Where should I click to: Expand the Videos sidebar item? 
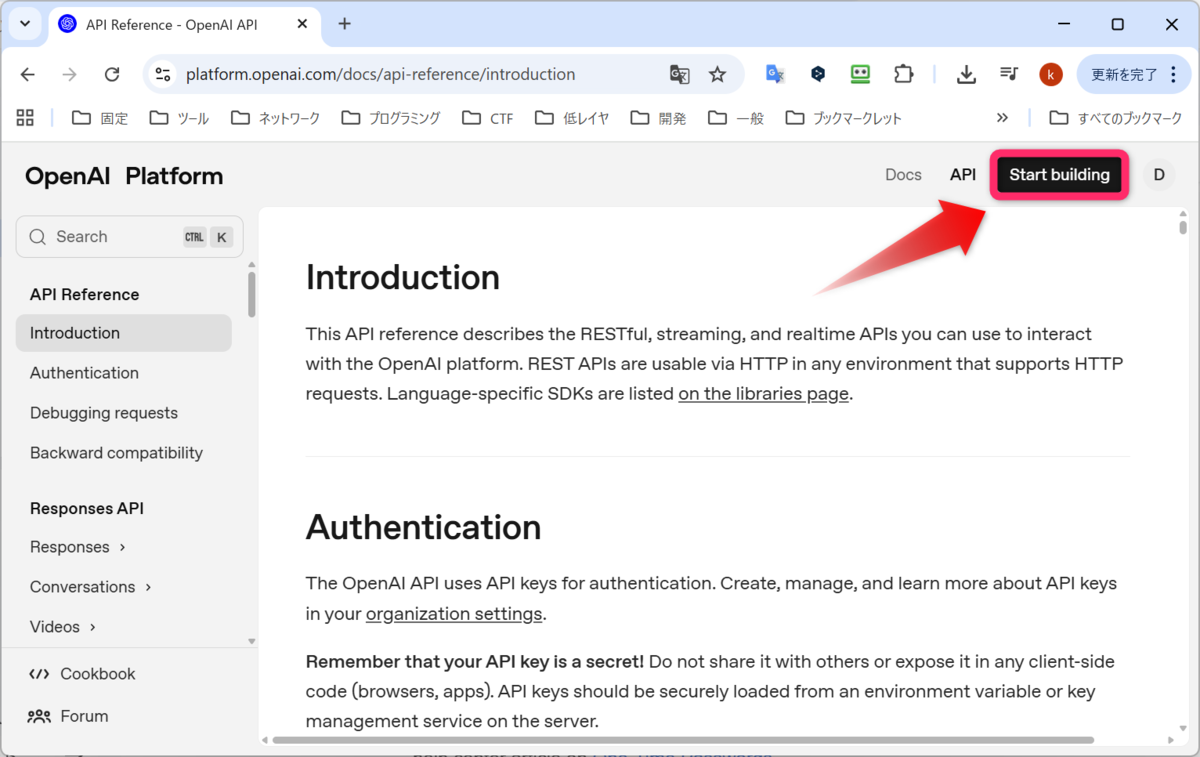(62, 627)
